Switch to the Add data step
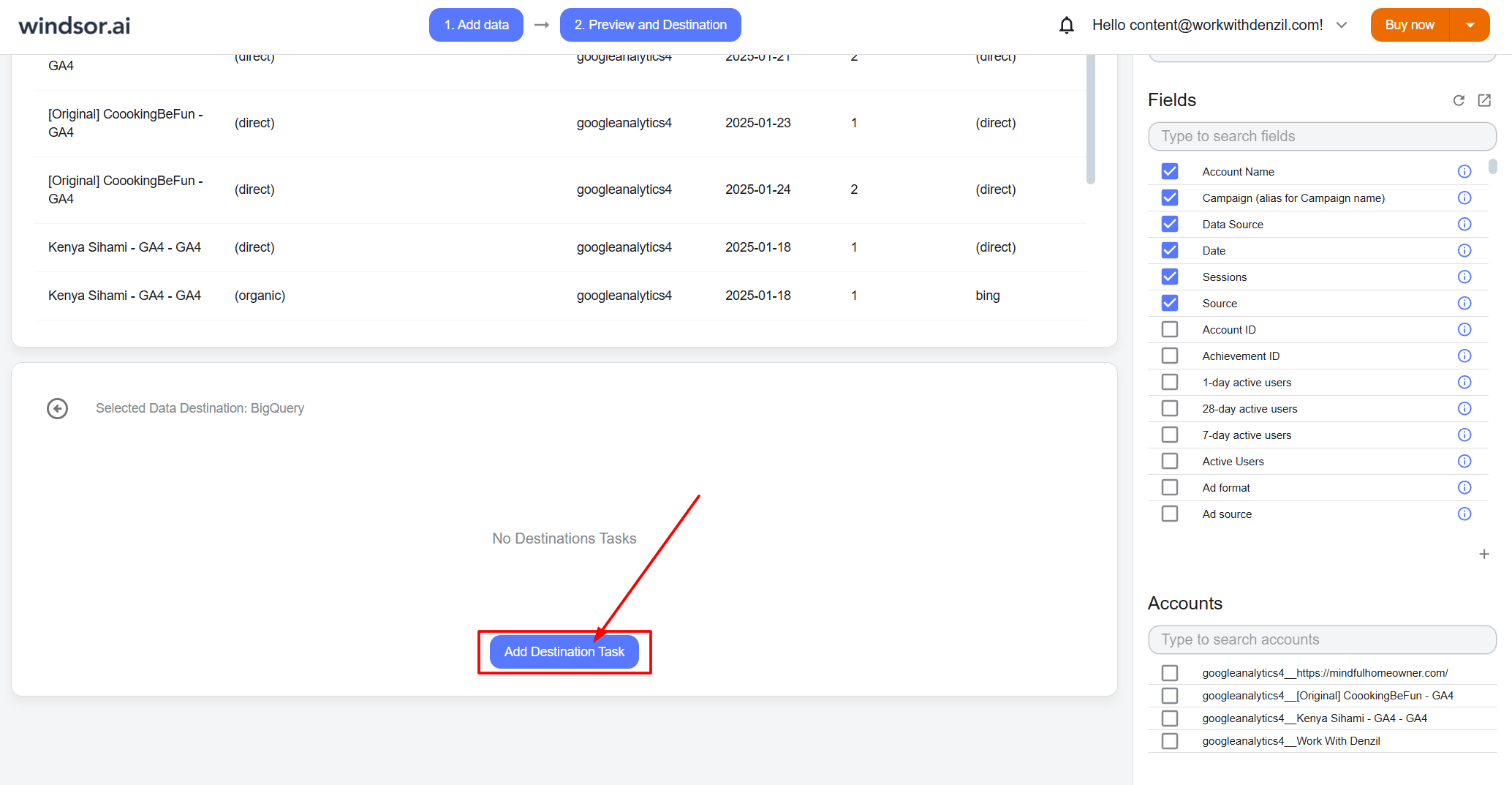1512x785 pixels. (476, 24)
